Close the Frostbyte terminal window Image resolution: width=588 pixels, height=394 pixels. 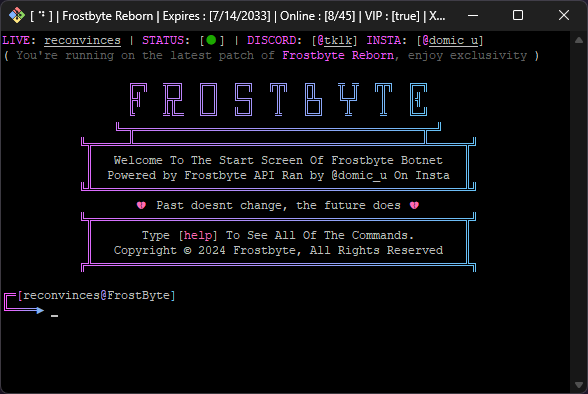pyautogui.click(x=564, y=15)
